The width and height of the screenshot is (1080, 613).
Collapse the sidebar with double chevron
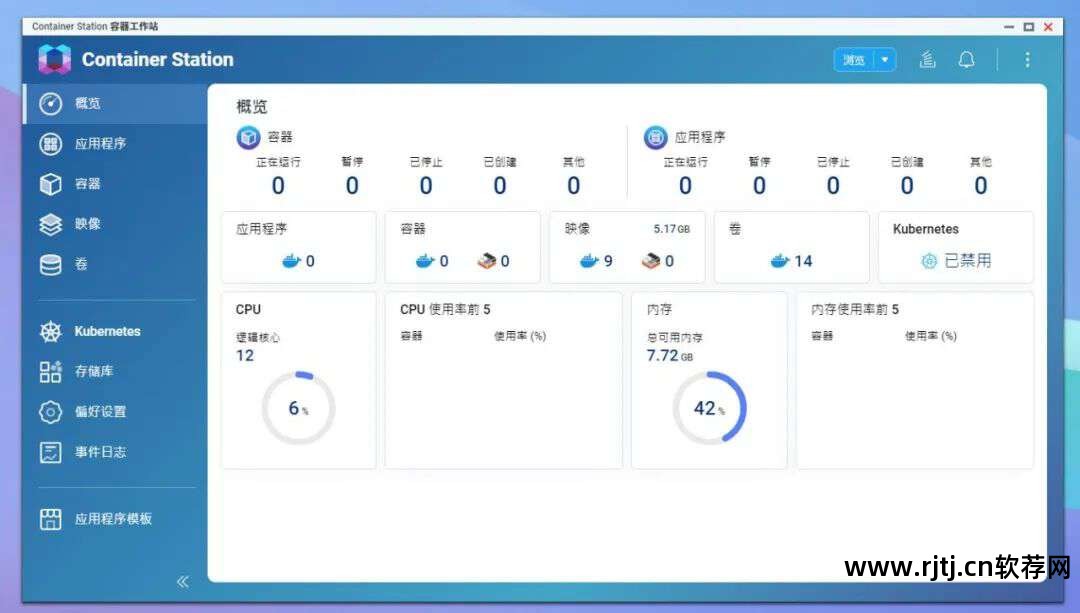[x=182, y=581]
